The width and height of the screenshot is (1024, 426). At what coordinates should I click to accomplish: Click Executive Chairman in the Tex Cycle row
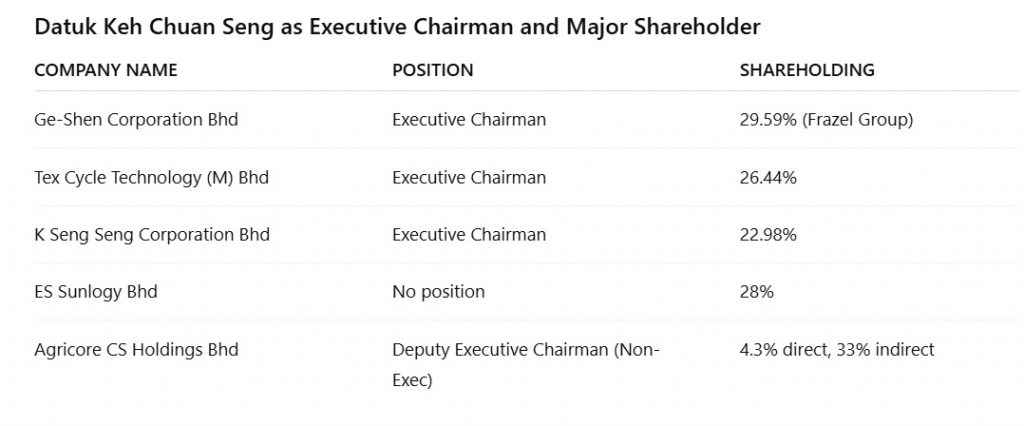[x=469, y=178]
